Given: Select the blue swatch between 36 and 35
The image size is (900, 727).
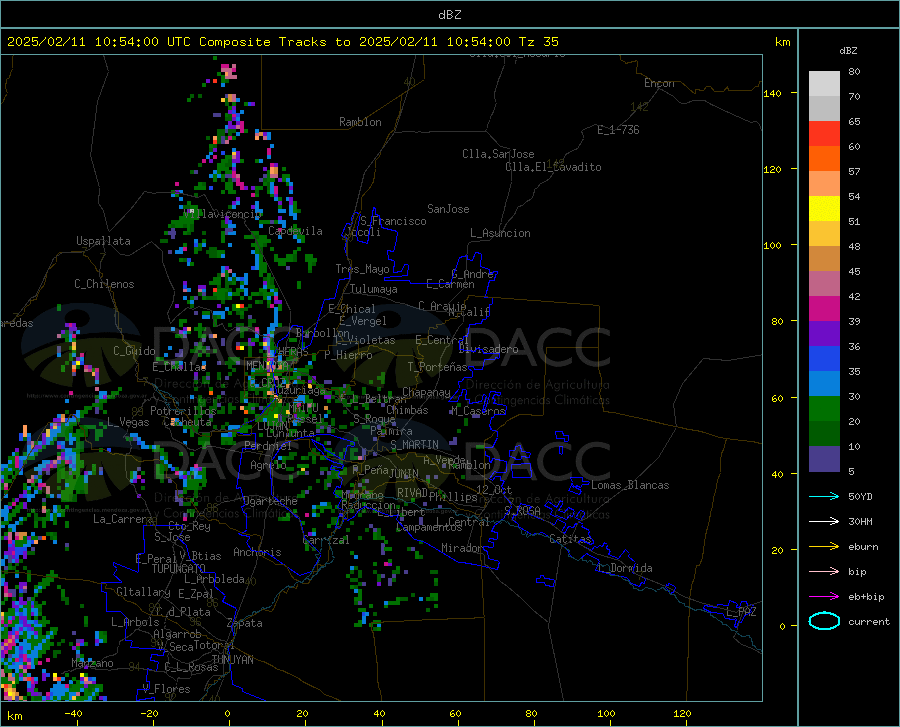Looking at the screenshot, I should [824, 359].
